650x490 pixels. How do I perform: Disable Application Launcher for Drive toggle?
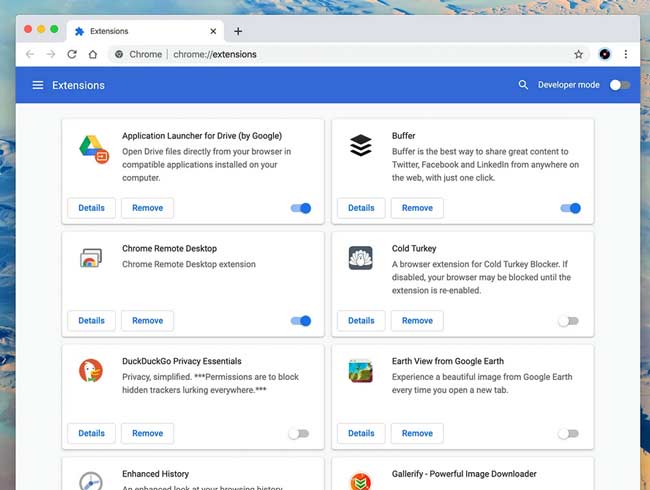tap(300, 208)
